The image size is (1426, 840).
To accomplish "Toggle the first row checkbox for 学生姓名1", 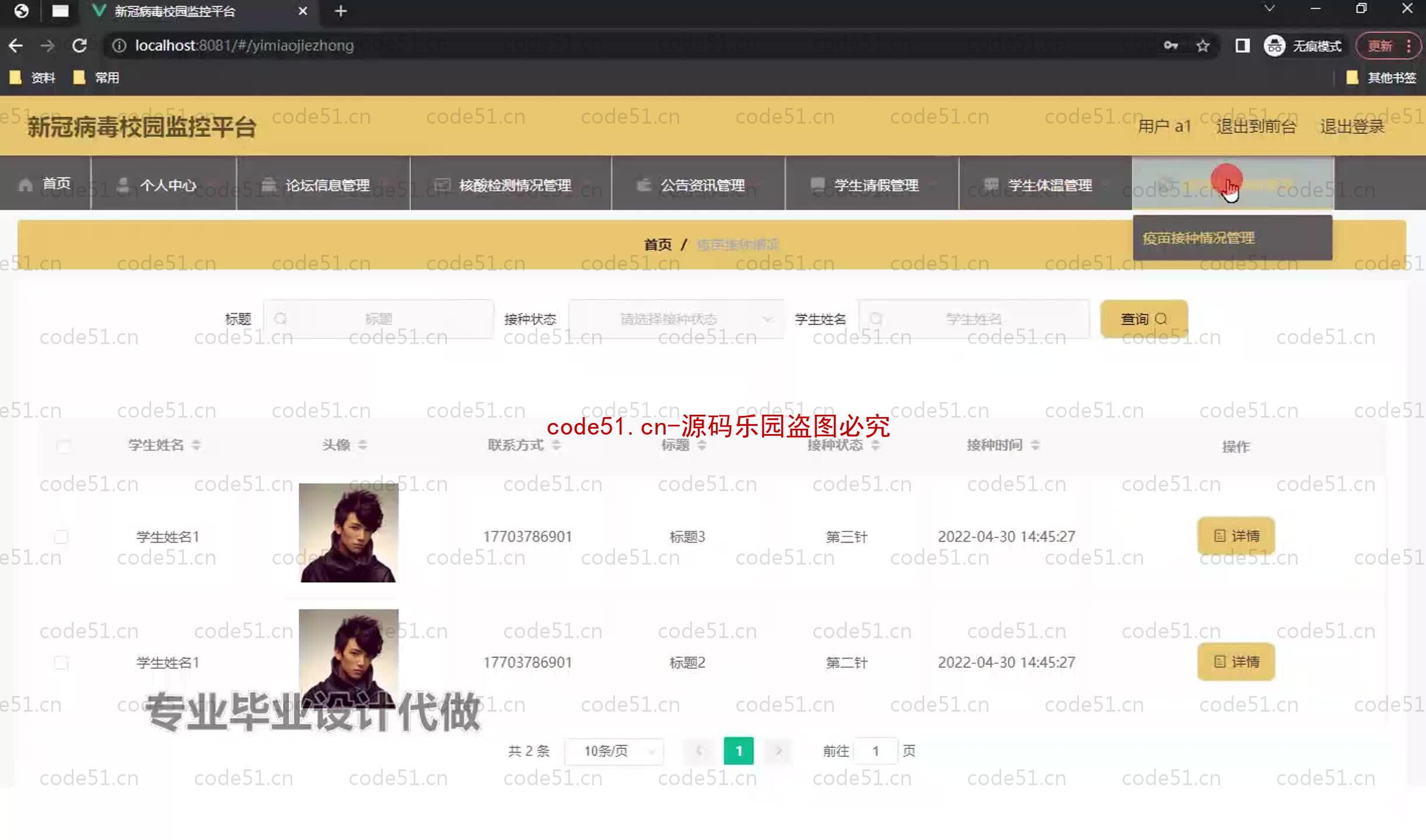I will tap(62, 537).
